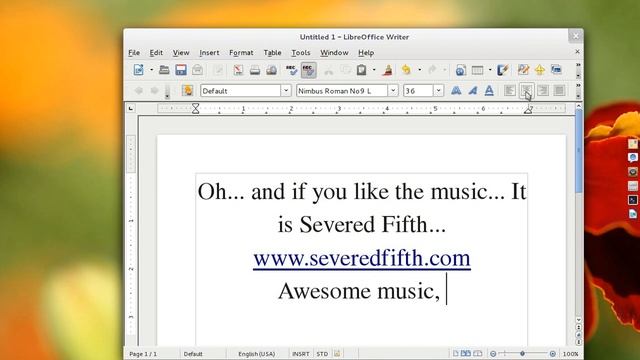
Task: Open Page Preview icon
Action: click(271, 70)
